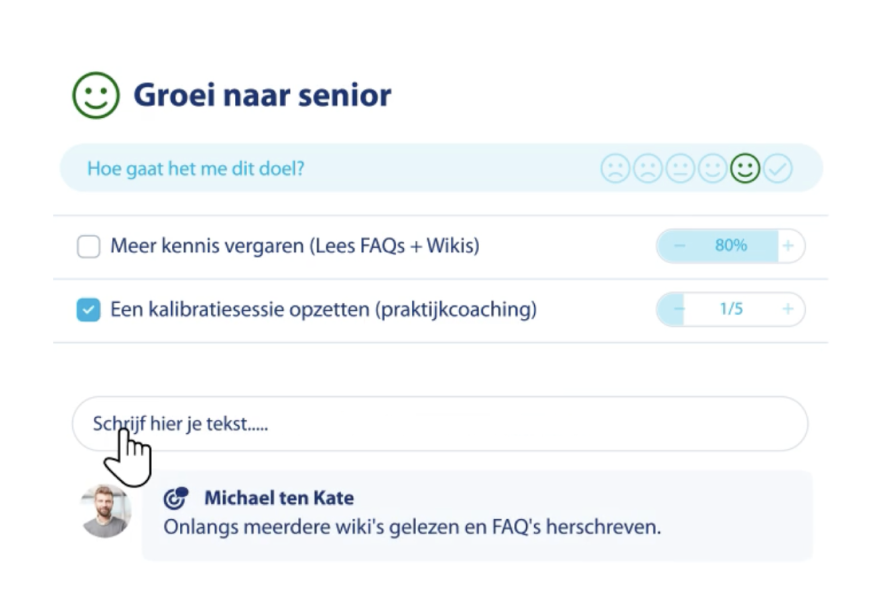Click the 80% progress bar control
This screenshot has width=884, height=616.
(731, 245)
